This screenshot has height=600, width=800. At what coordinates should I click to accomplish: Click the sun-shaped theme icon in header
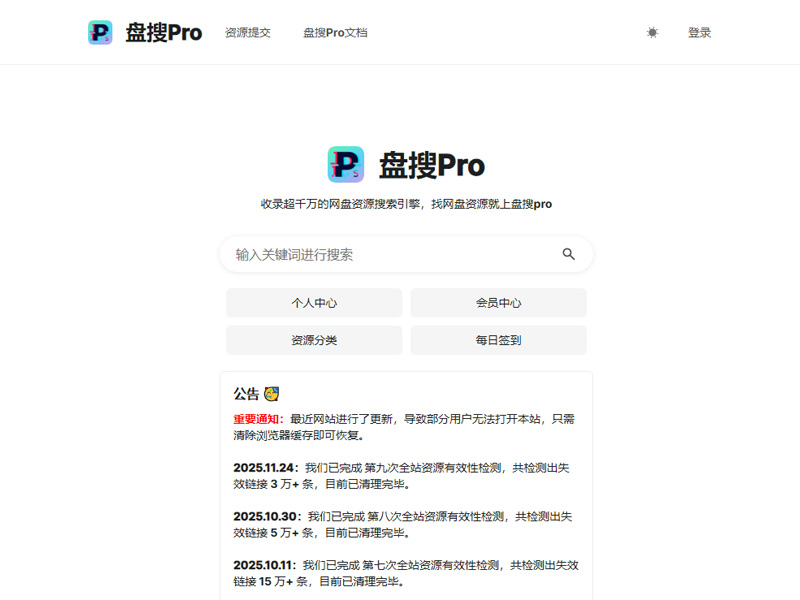coord(652,32)
